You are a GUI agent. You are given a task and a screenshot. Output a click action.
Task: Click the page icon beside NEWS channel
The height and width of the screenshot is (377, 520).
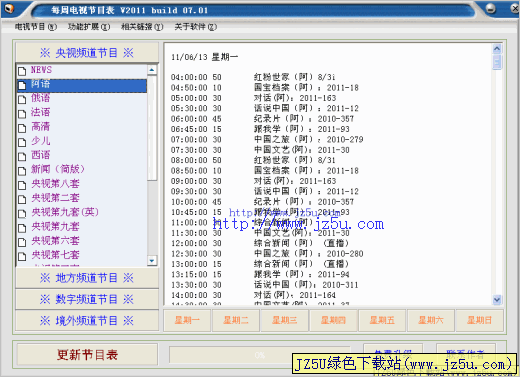click(22, 71)
